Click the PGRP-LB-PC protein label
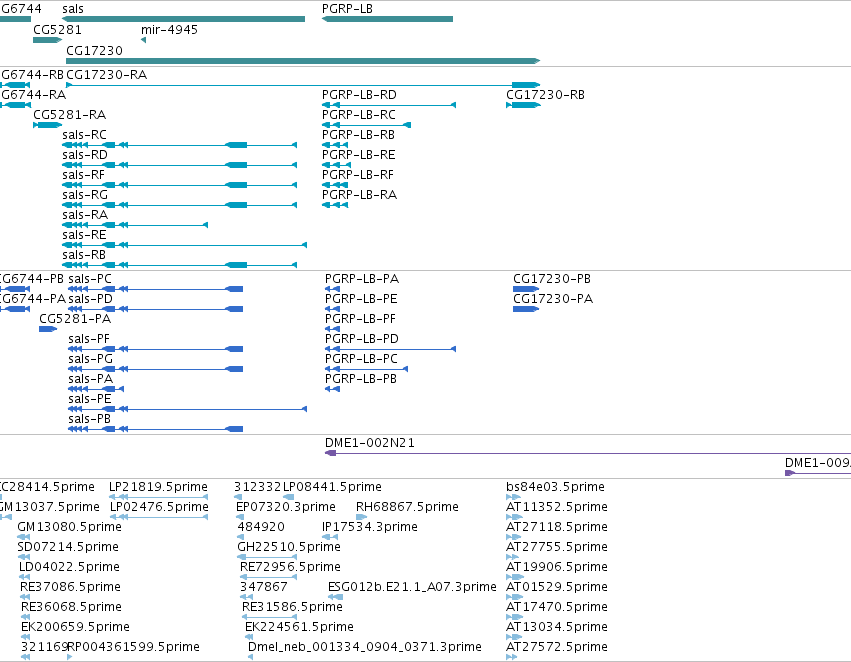 361,359
